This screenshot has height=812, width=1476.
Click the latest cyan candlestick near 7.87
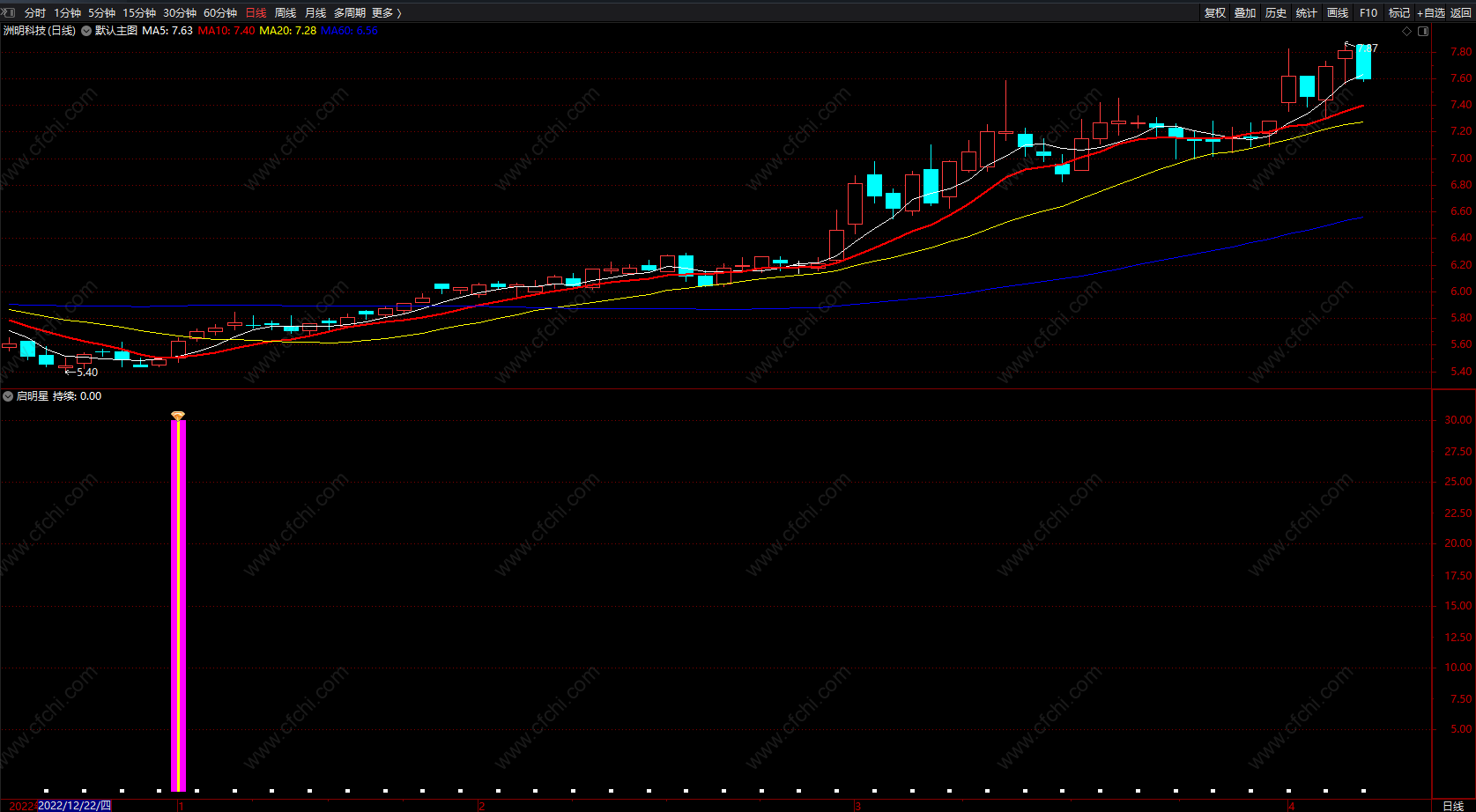(1363, 62)
